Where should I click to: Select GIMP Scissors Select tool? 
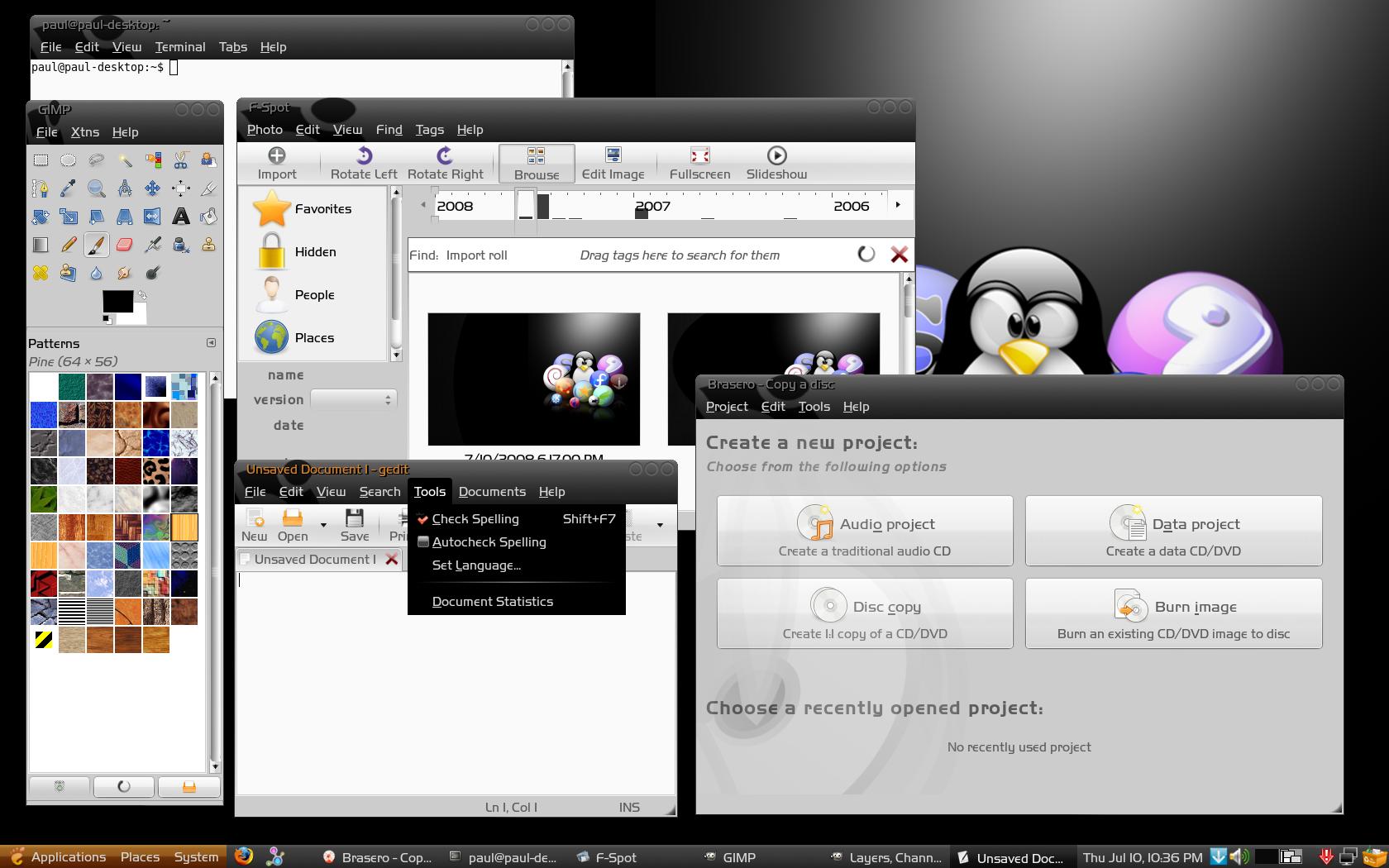click(x=181, y=160)
